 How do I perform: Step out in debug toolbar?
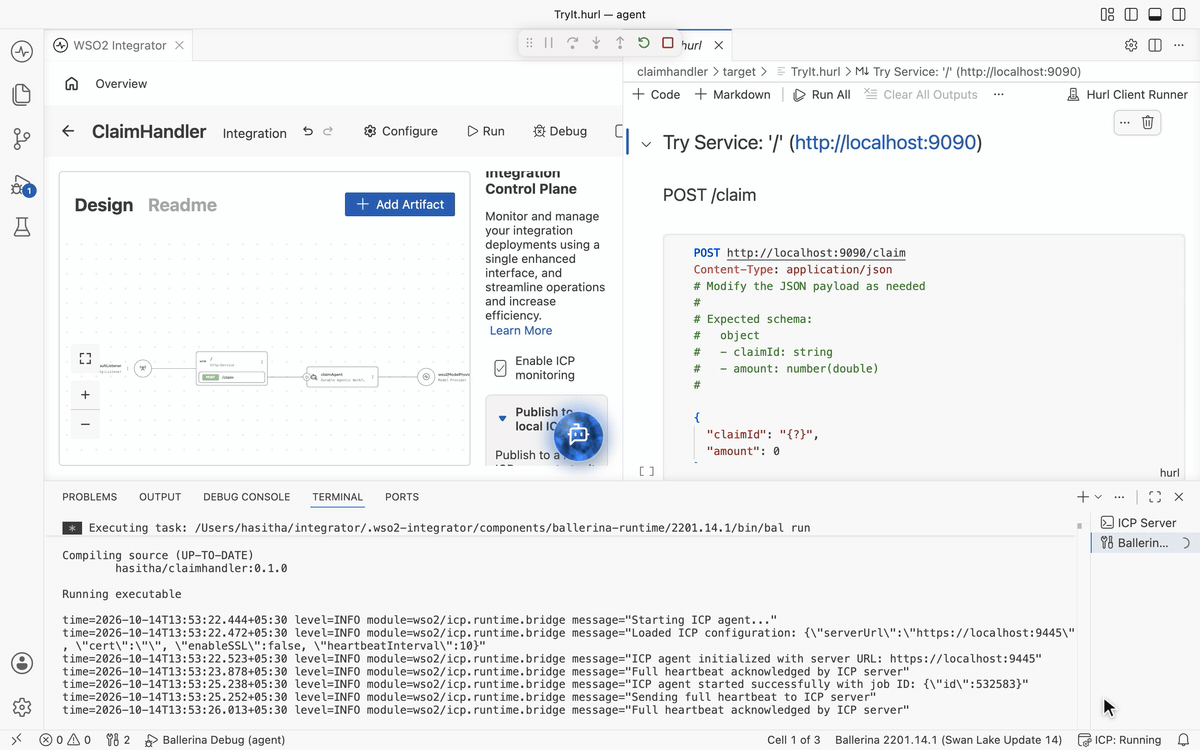point(620,43)
